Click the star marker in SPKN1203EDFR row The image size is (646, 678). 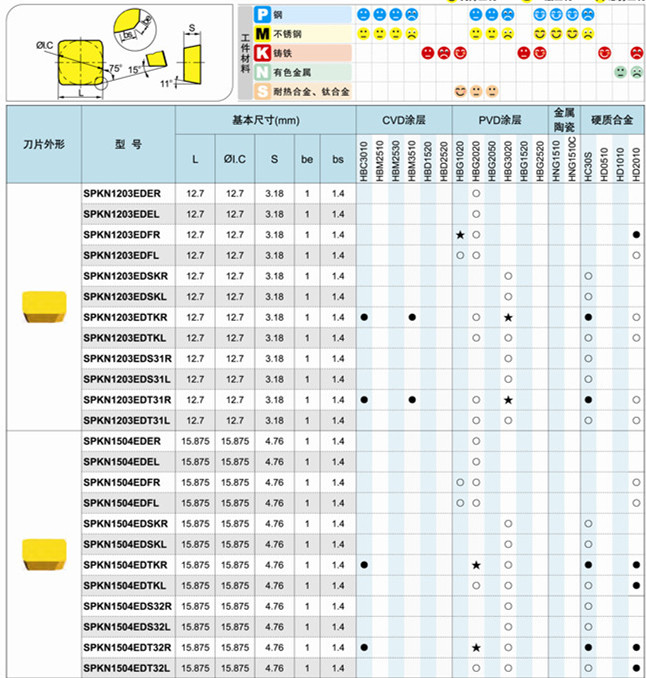click(460, 234)
